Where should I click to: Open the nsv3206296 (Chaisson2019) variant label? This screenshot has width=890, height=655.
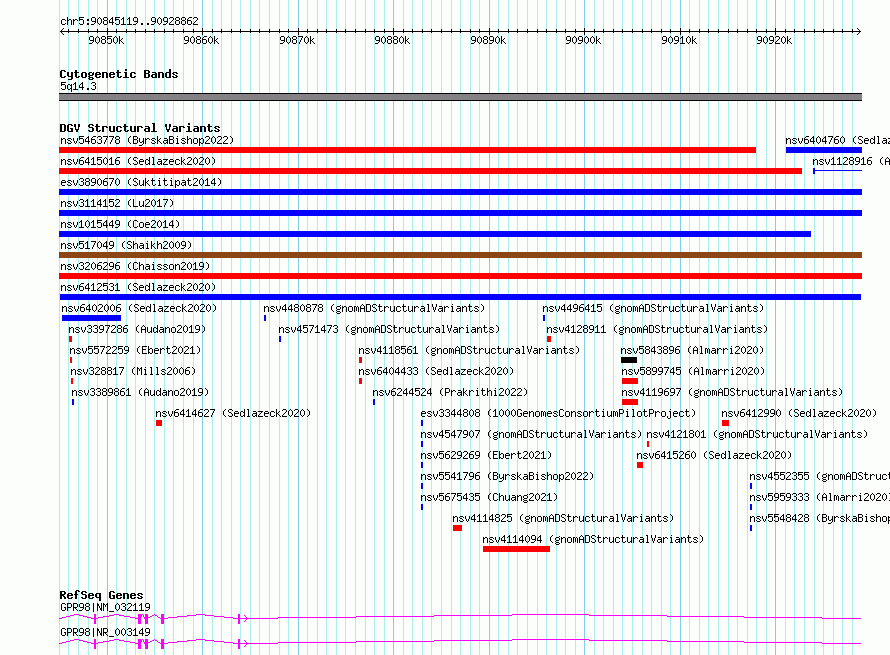coord(135,266)
